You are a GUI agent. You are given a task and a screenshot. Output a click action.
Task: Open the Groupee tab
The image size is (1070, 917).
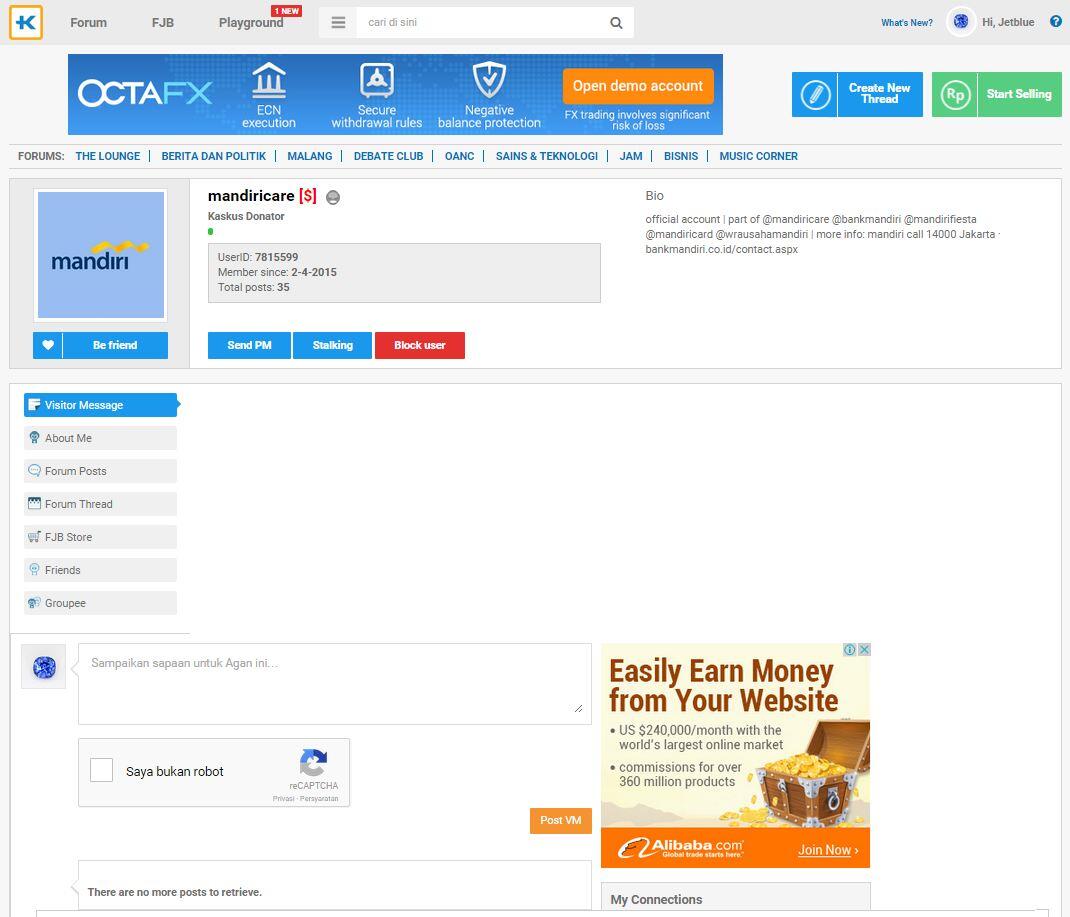pyautogui.click(x=100, y=603)
